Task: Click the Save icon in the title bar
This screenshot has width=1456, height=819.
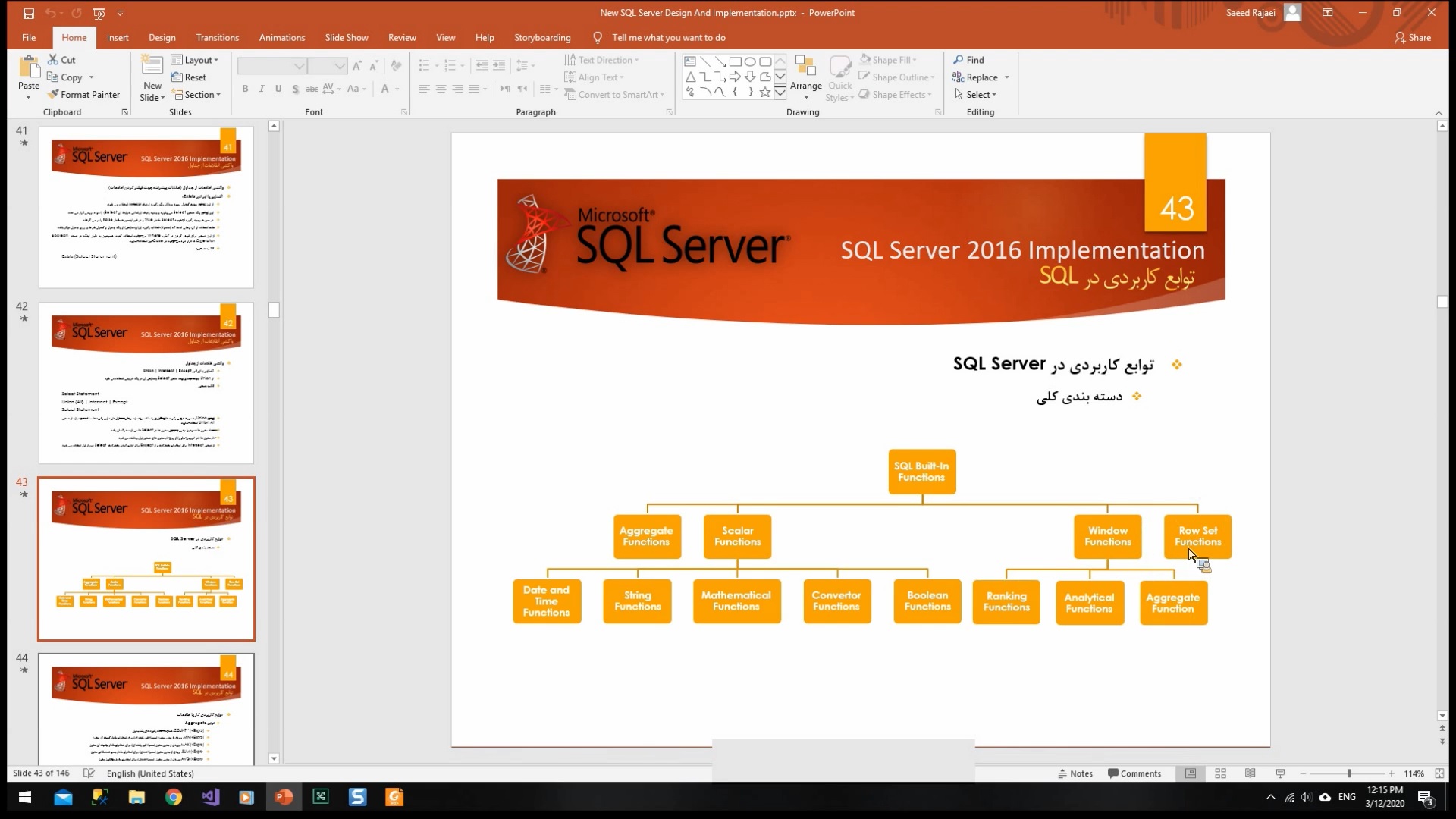Action: coord(28,13)
